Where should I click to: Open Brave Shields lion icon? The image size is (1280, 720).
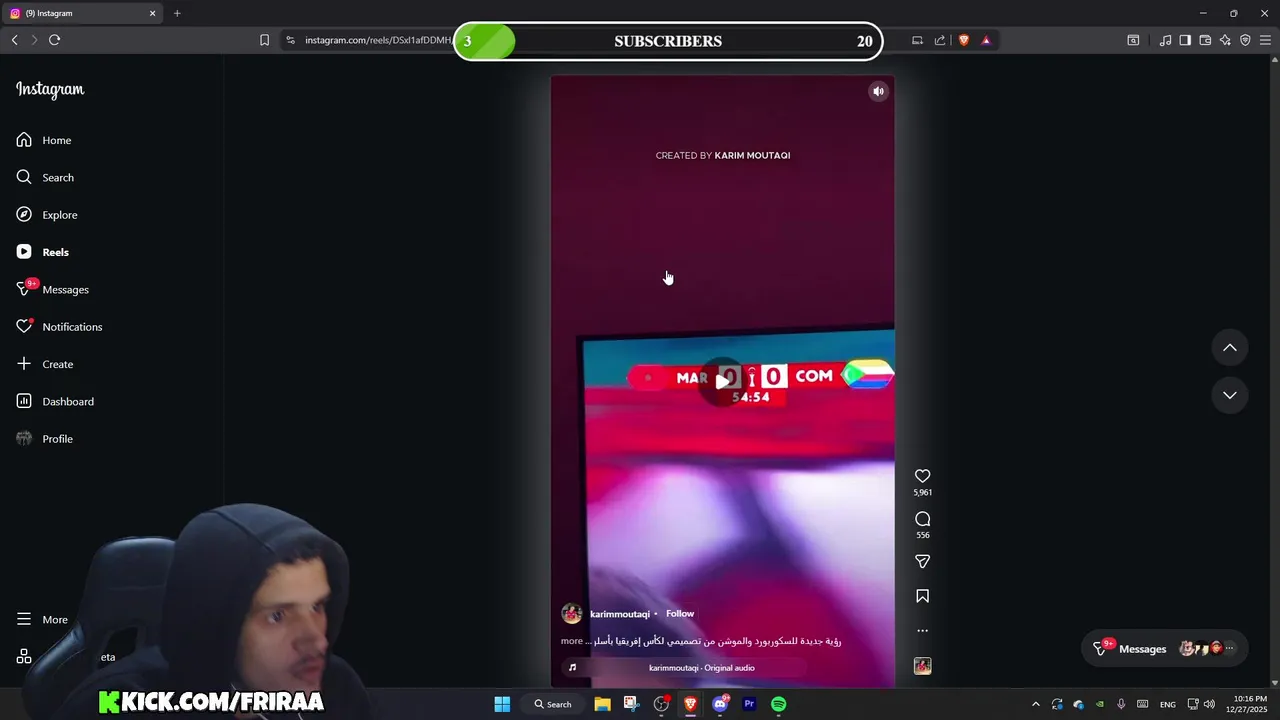(964, 40)
